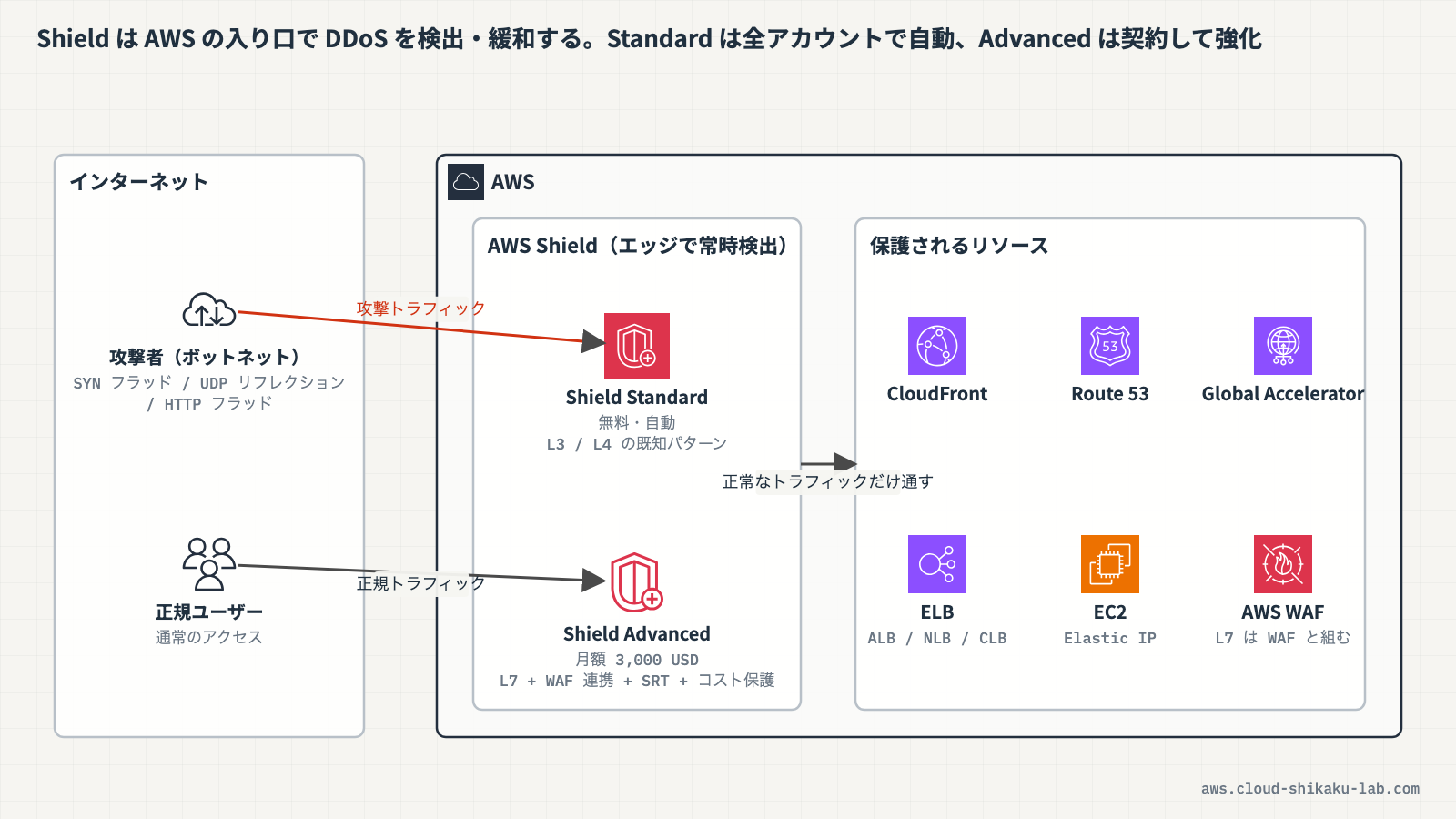Click the L3 / L4 の既知パターン text
The height and width of the screenshot is (819, 1456).
(637, 444)
